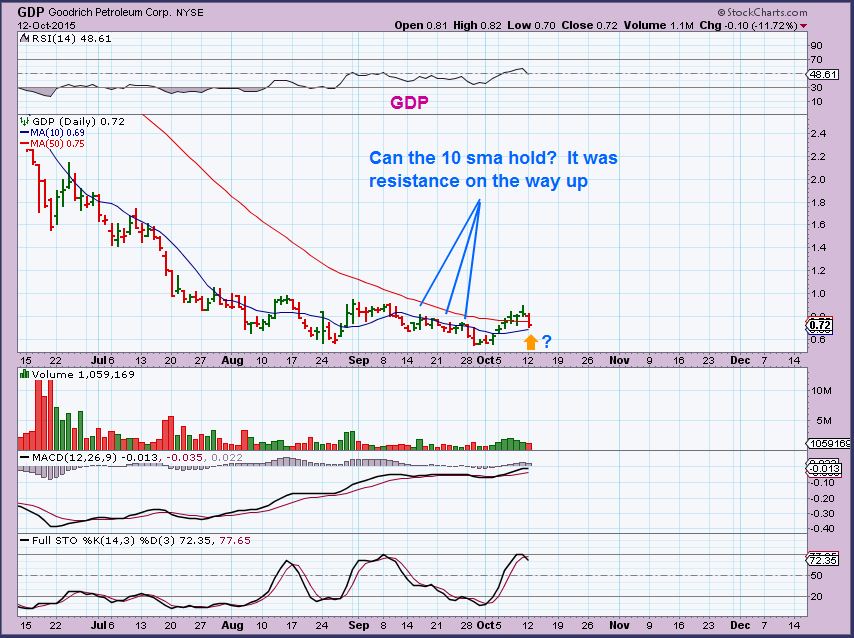Click the Chg -0.10 (-11.72%) value
The width and height of the screenshot is (854, 638).
[x=749, y=26]
